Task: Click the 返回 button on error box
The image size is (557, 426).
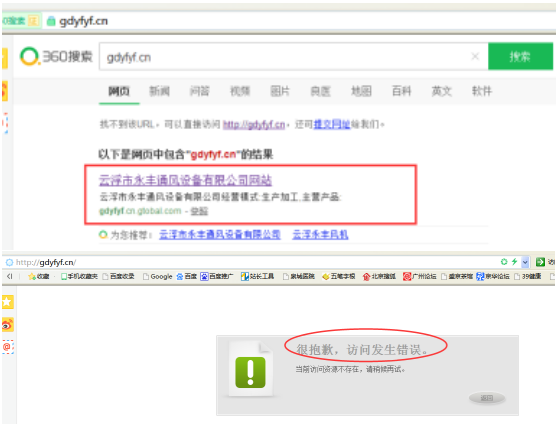Action: click(x=487, y=398)
